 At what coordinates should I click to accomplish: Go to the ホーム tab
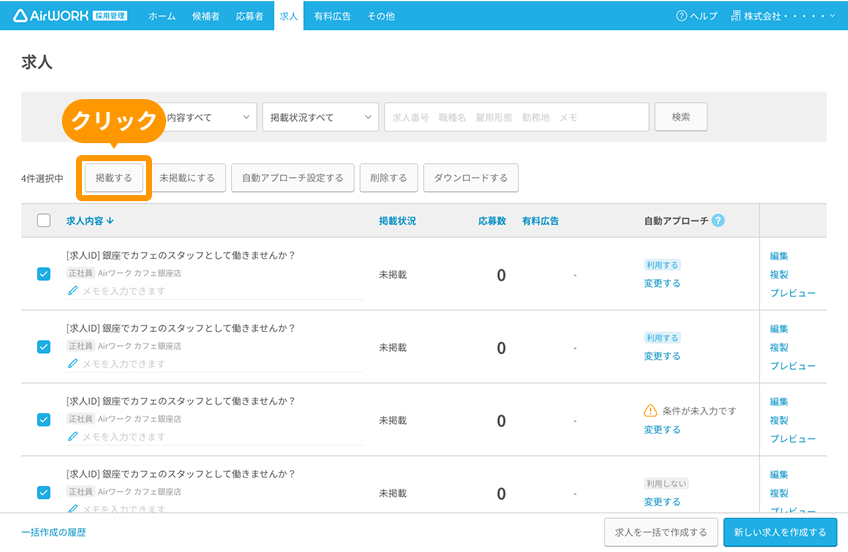(x=162, y=16)
